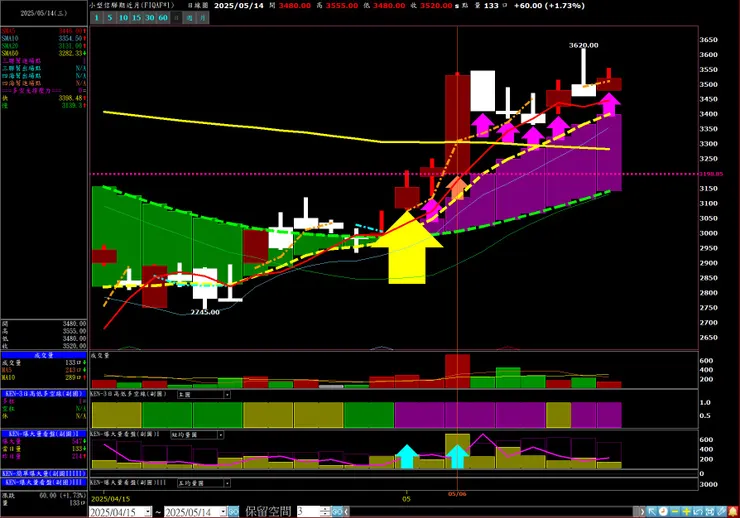
Task: Click the 3520.00 close price in header
Action: [x=436, y=6]
